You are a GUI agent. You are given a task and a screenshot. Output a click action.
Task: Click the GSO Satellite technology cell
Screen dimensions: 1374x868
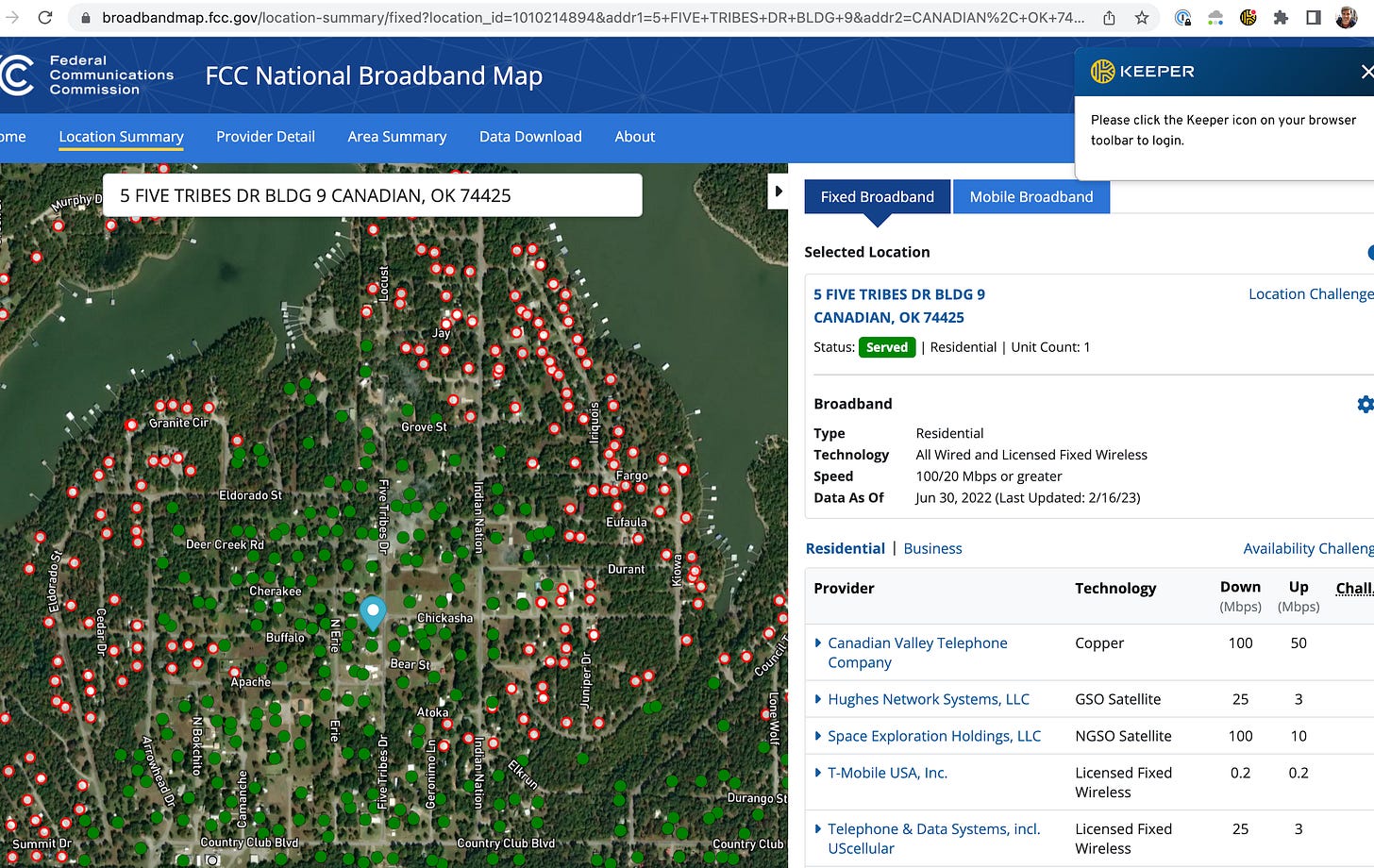pos(1118,699)
